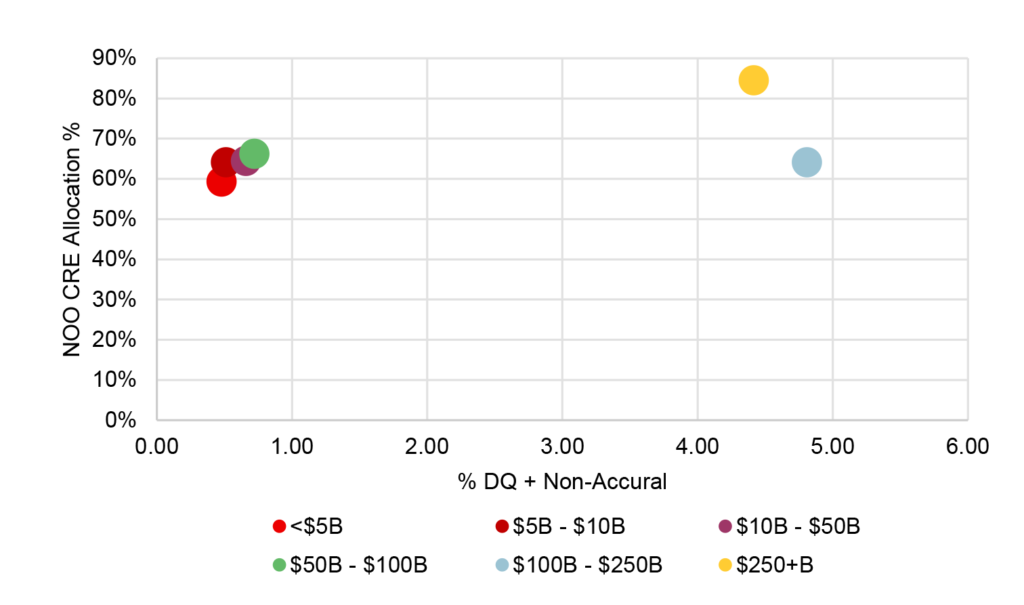The height and width of the screenshot is (605, 1024).
Task: Click the <$5B legend color marker
Action: [x=279, y=525]
